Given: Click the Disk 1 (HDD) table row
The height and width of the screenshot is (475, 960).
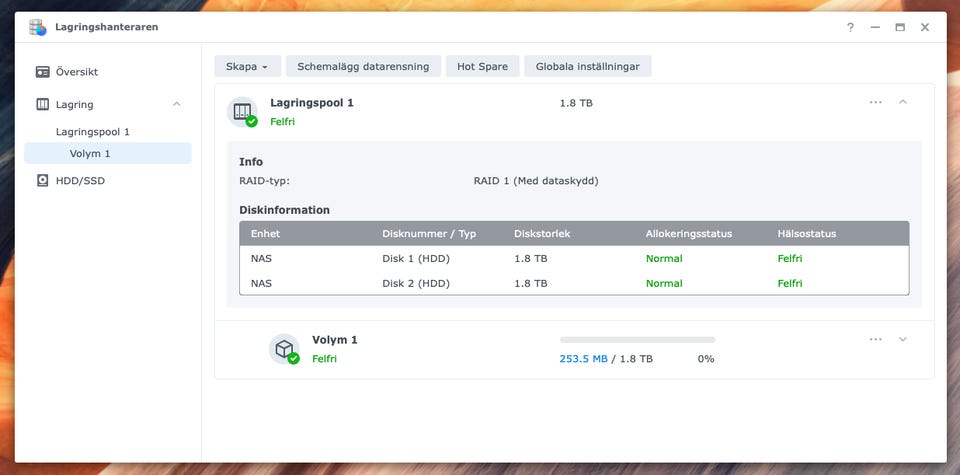Looking at the screenshot, I should tap(573, 258).
